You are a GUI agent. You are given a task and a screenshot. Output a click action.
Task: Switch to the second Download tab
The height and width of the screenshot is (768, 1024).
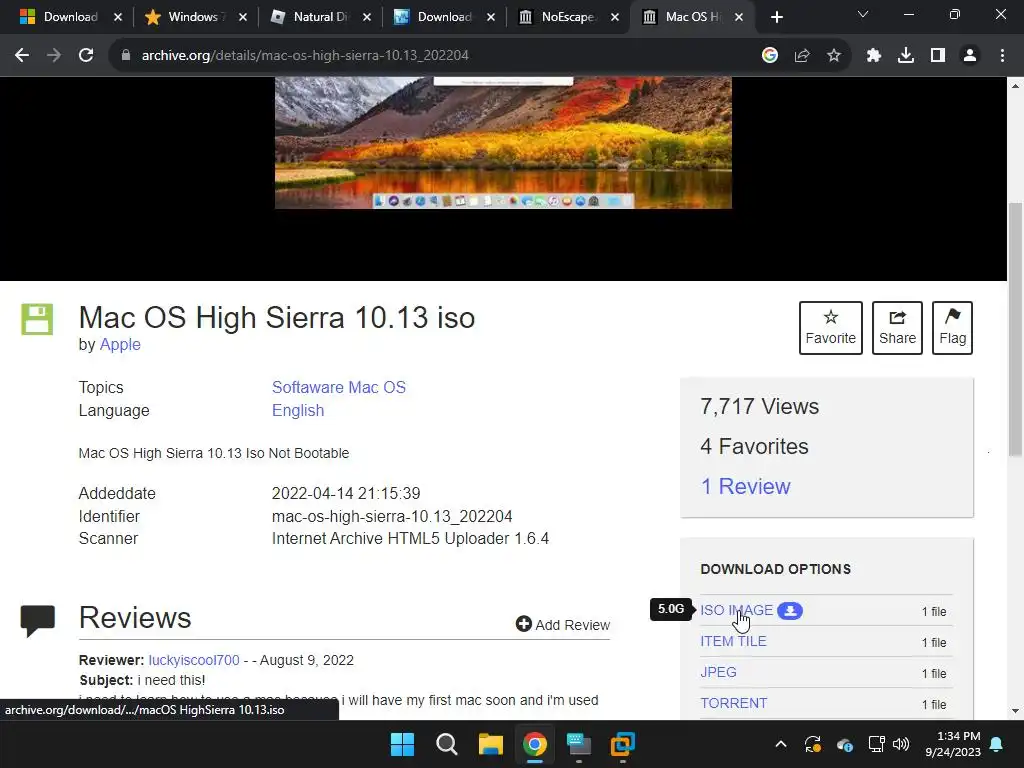point(434,17)
